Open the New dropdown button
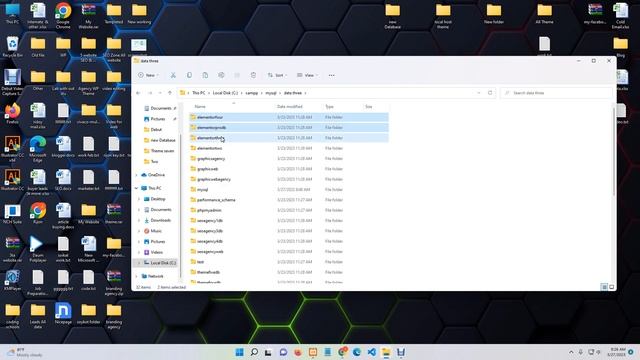The image size is (640, 360). pos(148,75)
